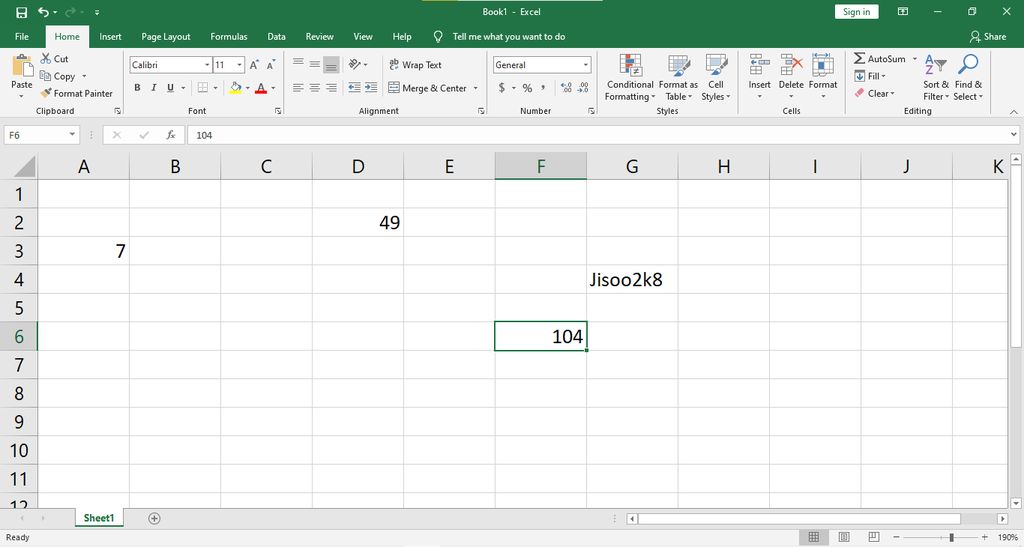This screenshot has height=547, width=1024.
Task: Toggle Center horizontal alignment
Action: pos(315,87)
